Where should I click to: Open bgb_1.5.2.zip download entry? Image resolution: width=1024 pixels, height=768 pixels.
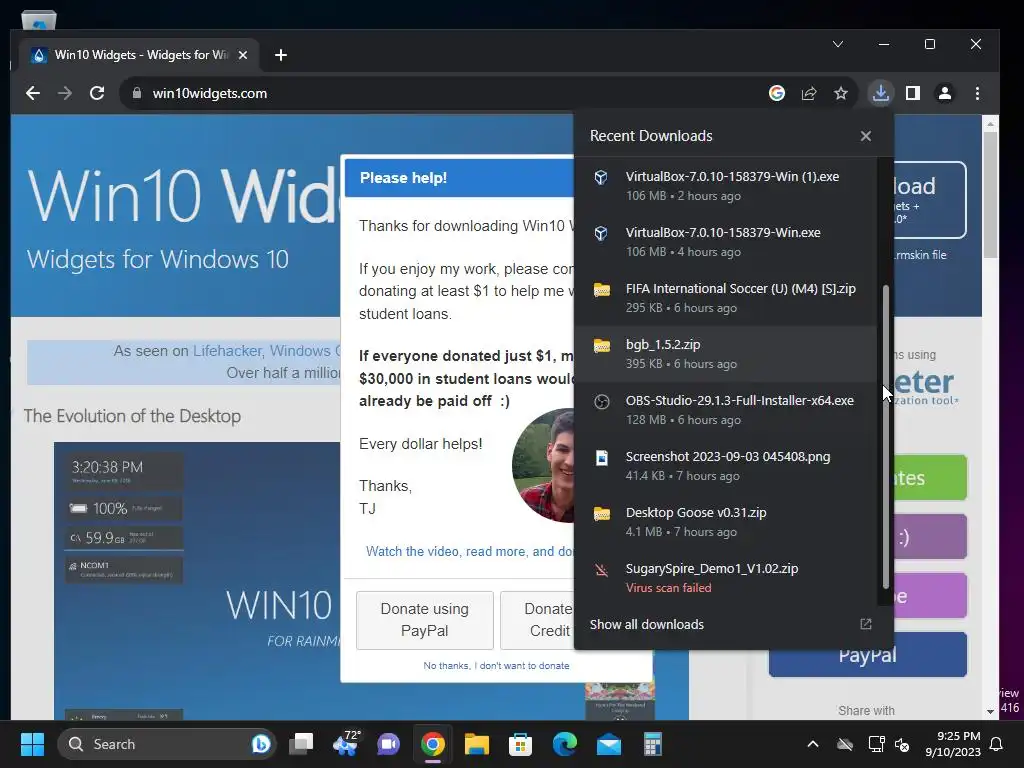(x=726, y=354)
